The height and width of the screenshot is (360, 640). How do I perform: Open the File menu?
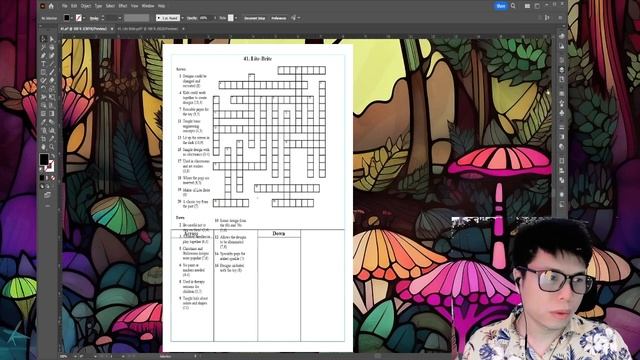[64, 6]
